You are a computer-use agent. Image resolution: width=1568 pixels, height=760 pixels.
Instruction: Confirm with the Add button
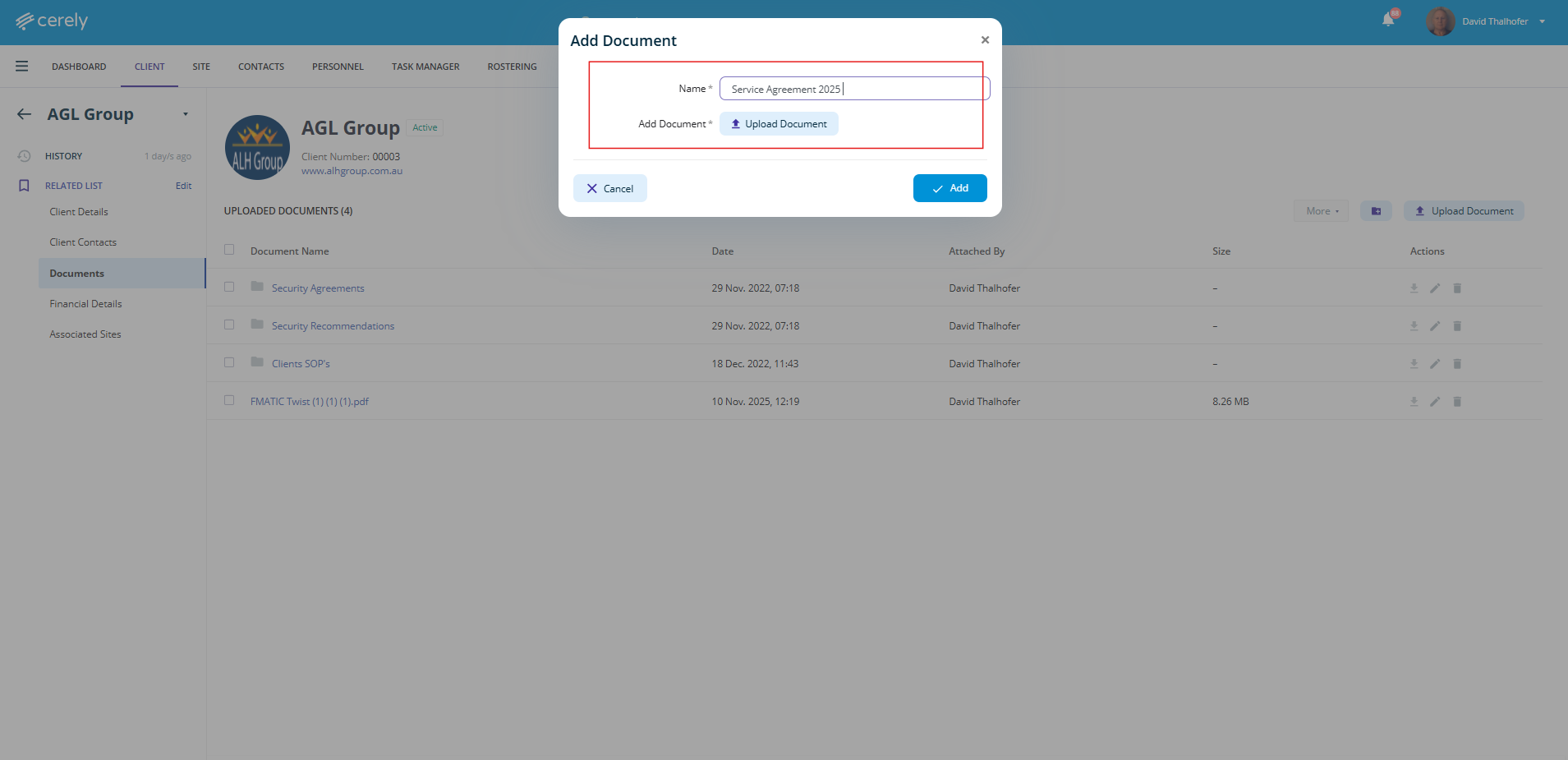[x=950, y=188]
